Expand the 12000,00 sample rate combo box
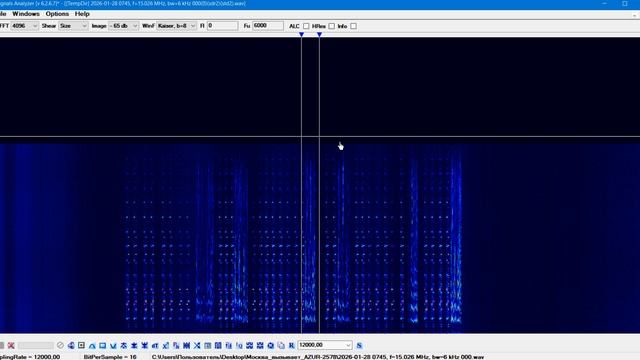The height and width of the screenshot is (360, 640). pos(325,345)
